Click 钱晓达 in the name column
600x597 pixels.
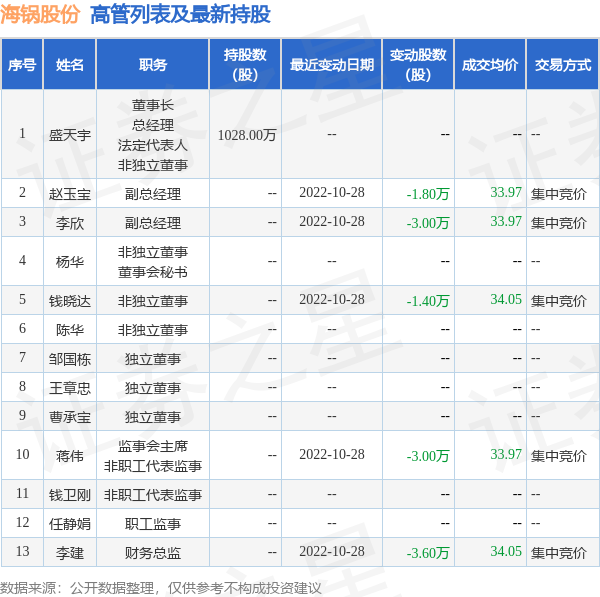click(x=70, y=300)
